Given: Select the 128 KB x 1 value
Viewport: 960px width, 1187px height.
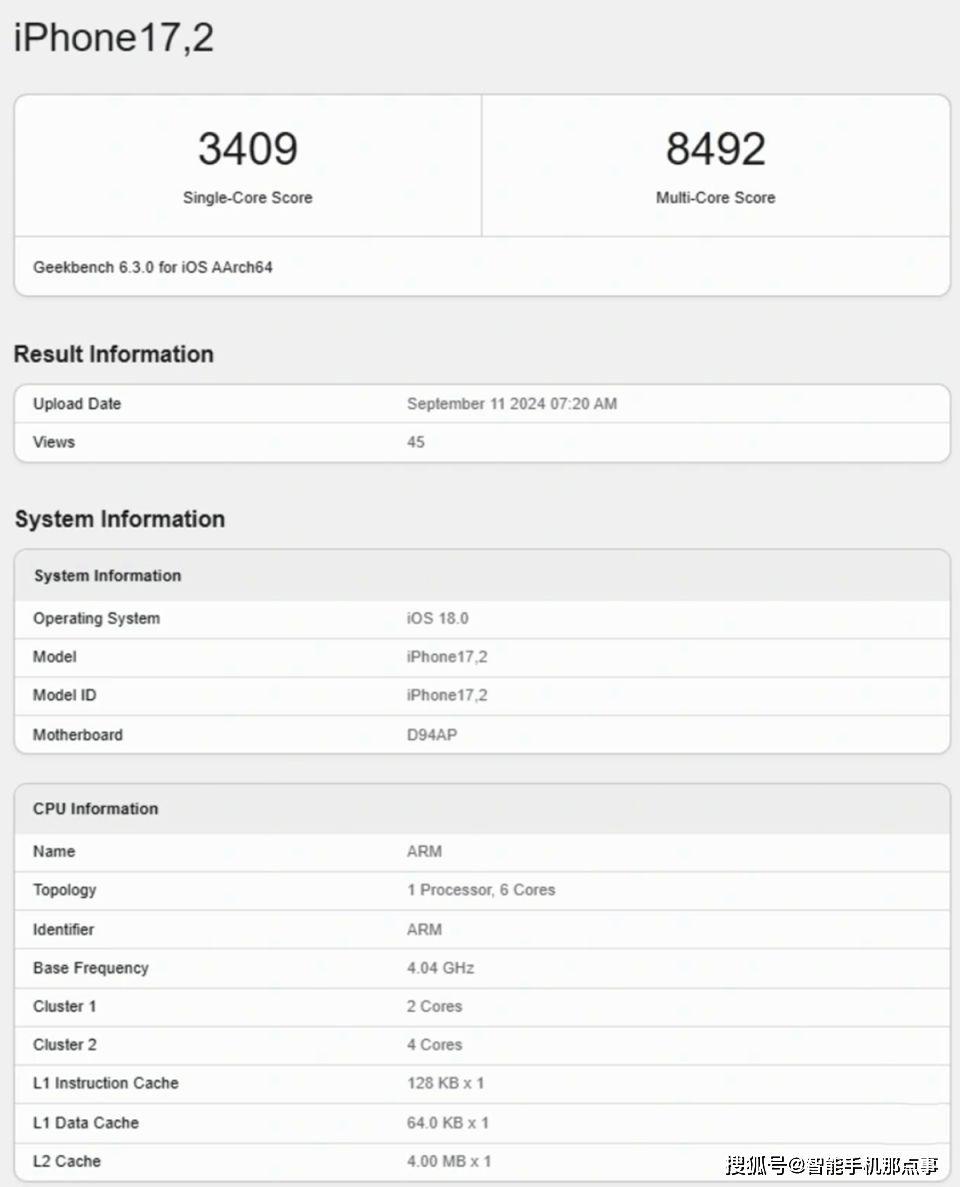Looking at the screenshot, I should [445, 1083].
